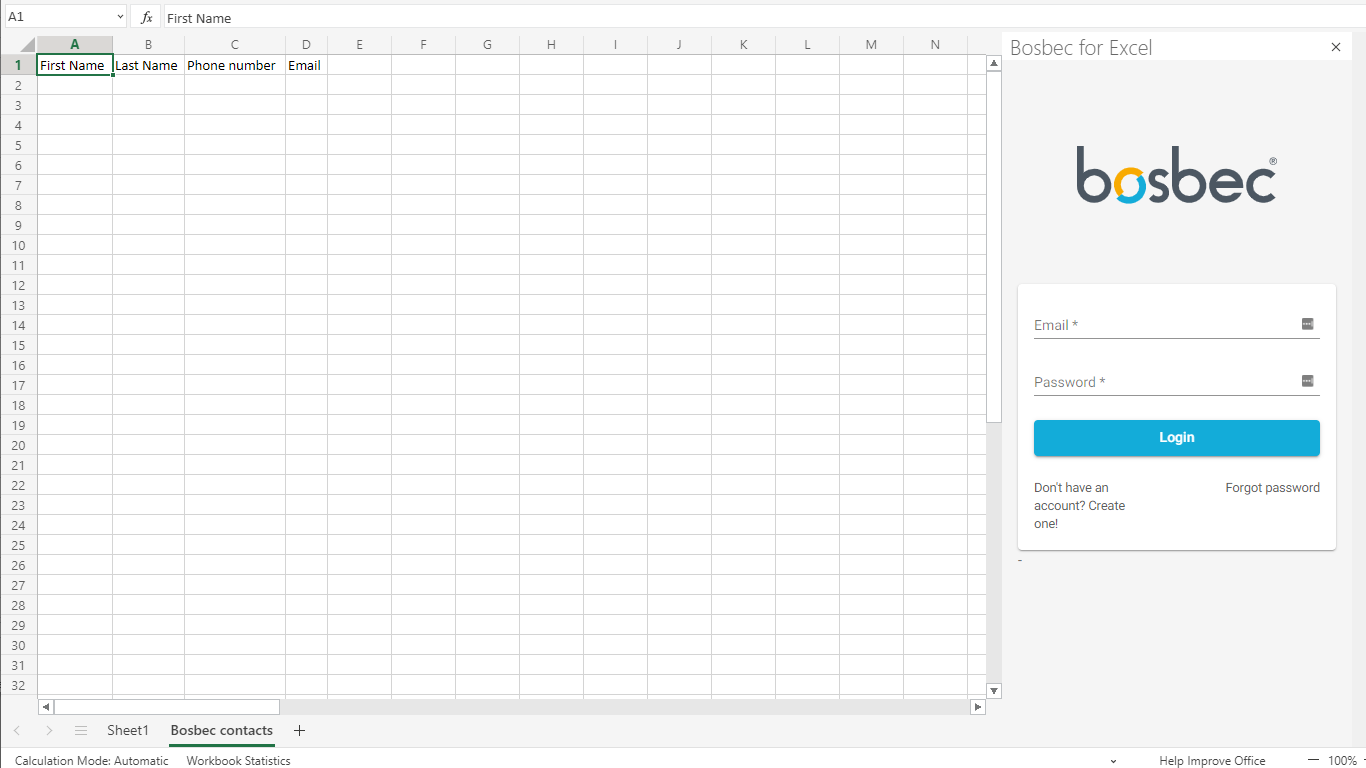The image size is (1366, 768).
Task: Click Help Improve Office in status bar
Action: 1212,761
